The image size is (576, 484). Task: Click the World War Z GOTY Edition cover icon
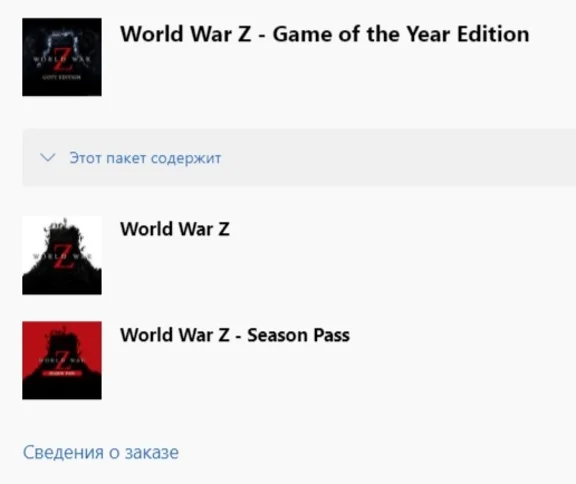pyautogui.click(x=62, y=57)
